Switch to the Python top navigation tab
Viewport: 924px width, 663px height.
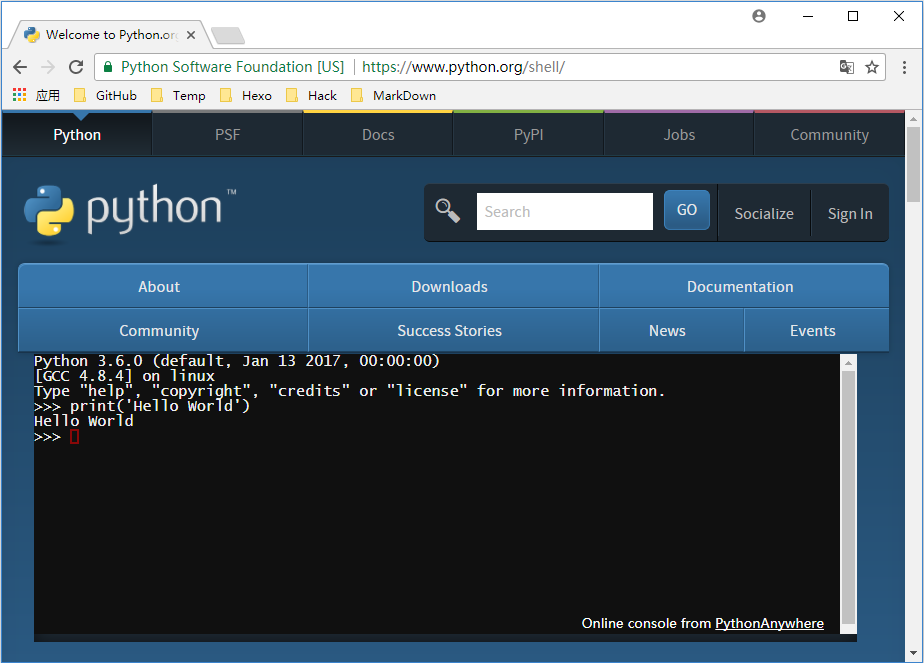tap(77, 134)
